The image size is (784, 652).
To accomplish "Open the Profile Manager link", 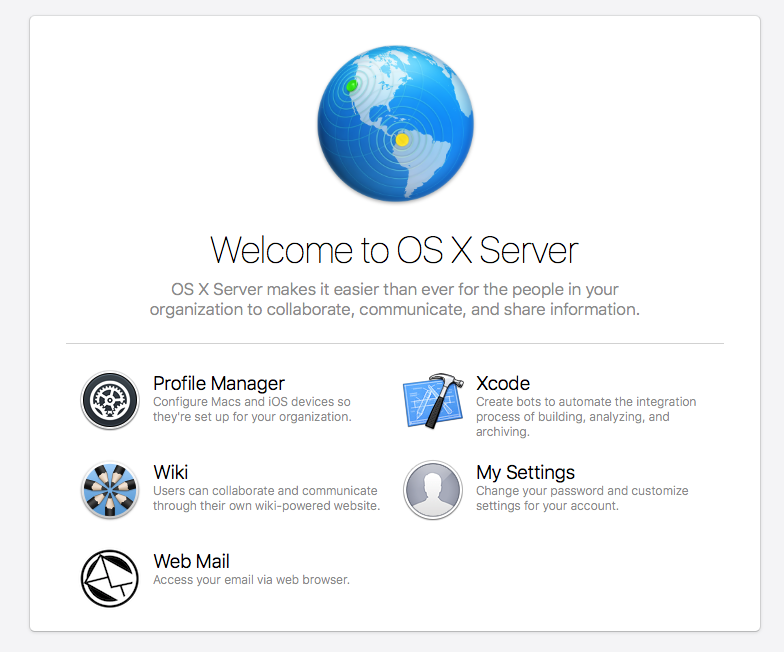I will pos(218,384).
